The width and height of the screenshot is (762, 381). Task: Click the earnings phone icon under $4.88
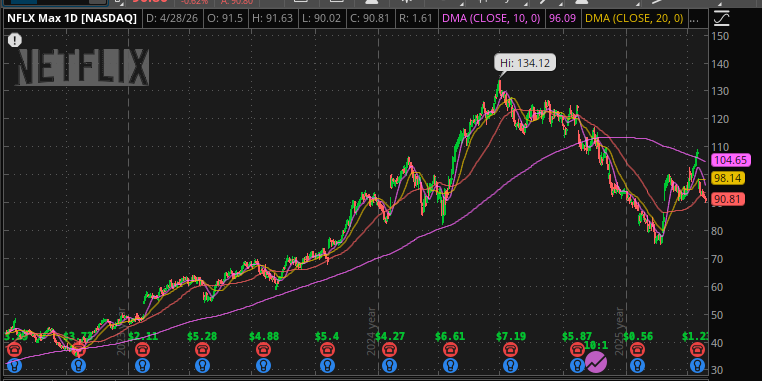point(263,349)
